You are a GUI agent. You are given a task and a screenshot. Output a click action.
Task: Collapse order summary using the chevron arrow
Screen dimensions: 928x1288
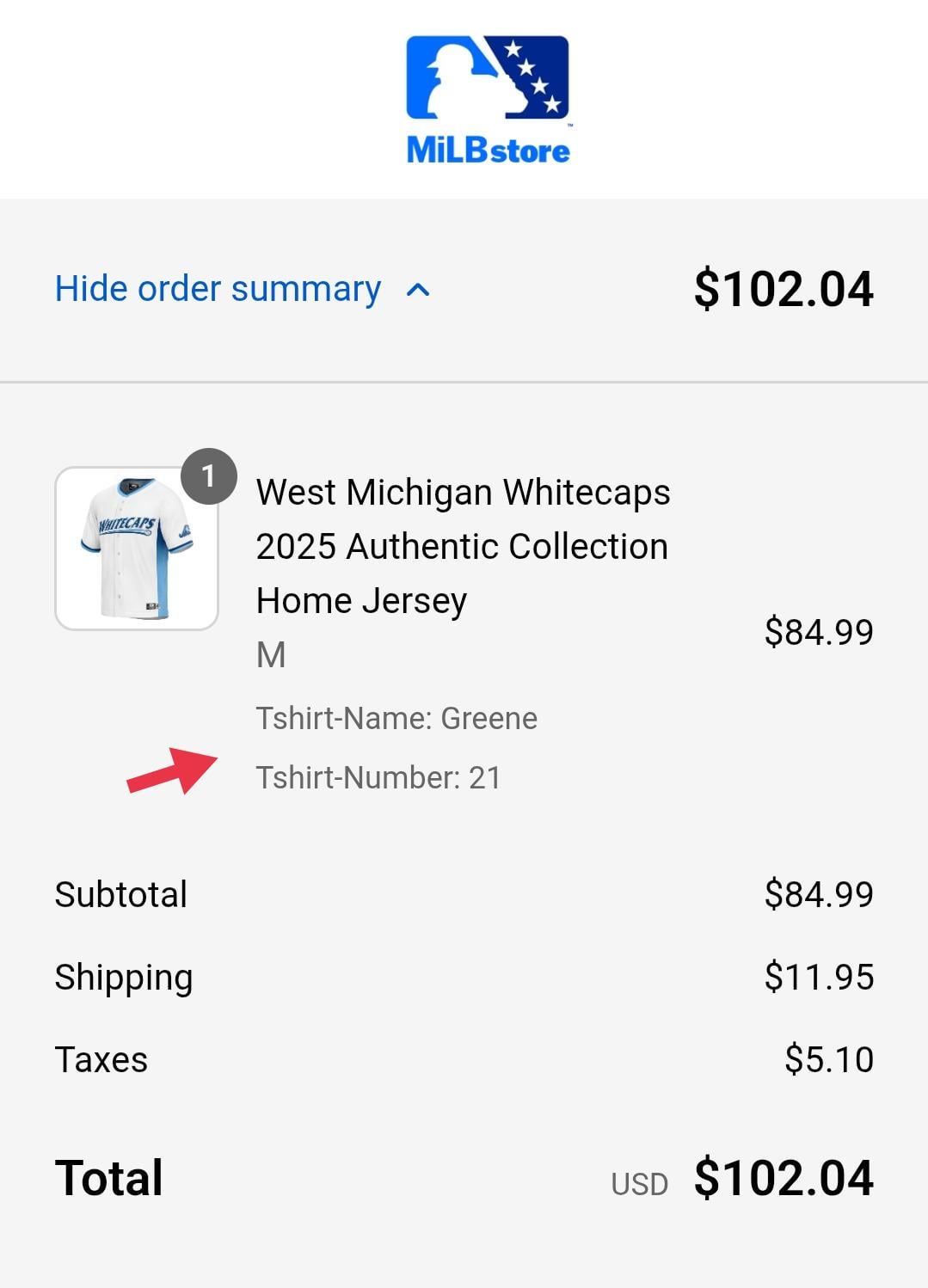[x=418, y=291]
